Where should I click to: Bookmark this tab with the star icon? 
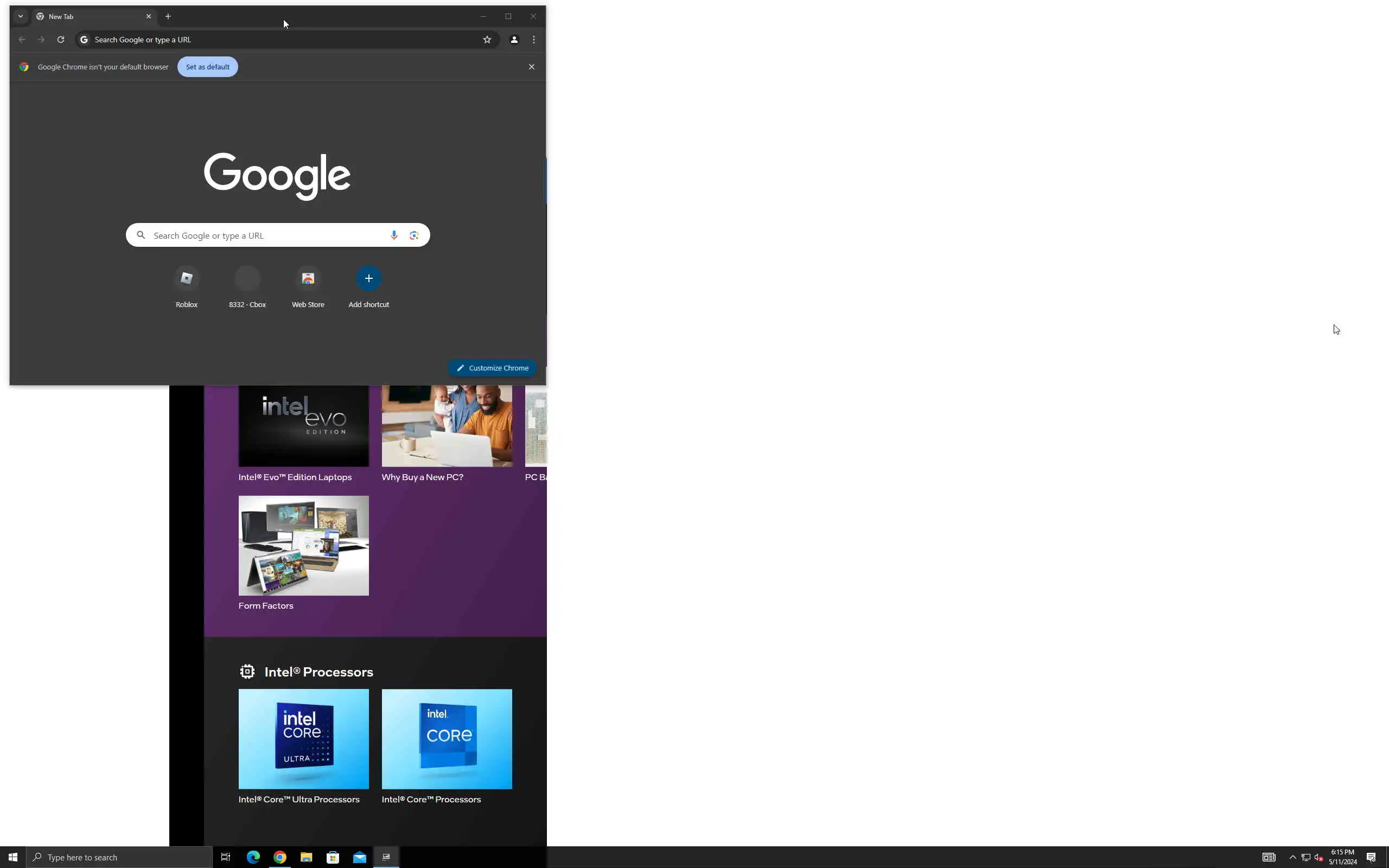point(487,40)
